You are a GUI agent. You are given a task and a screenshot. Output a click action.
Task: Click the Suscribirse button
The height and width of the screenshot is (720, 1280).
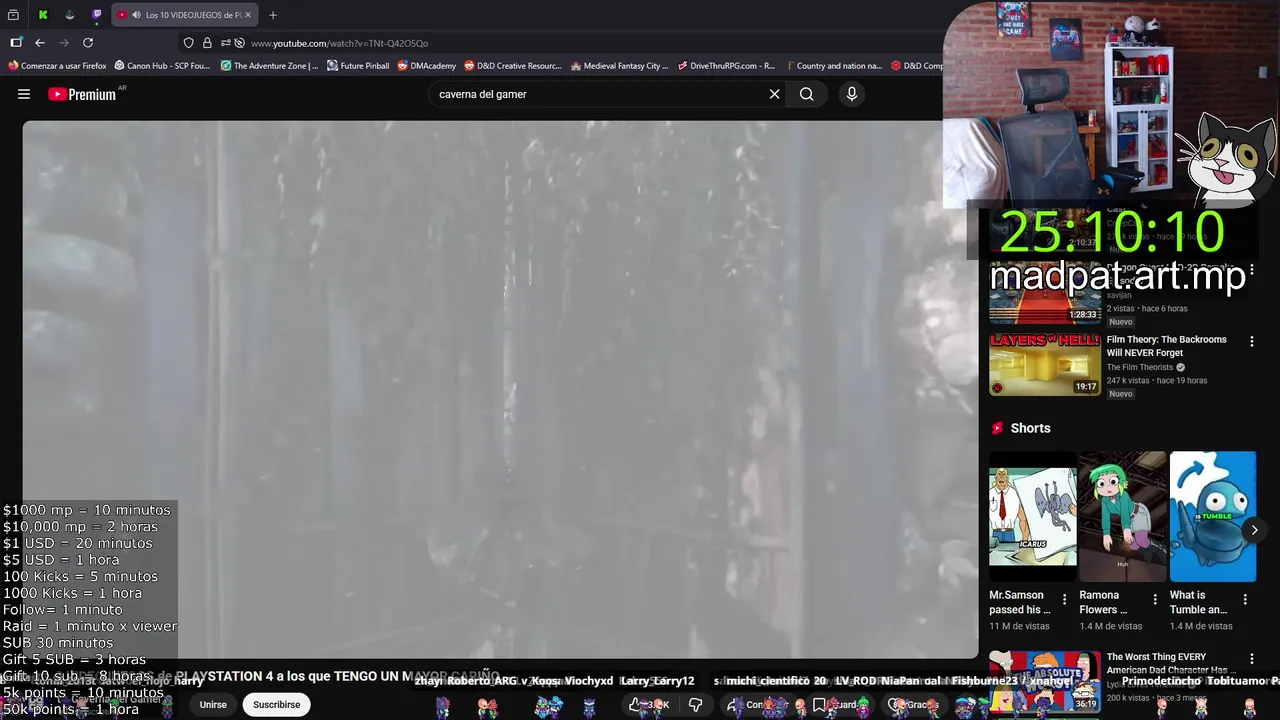(x=276, y=704)
